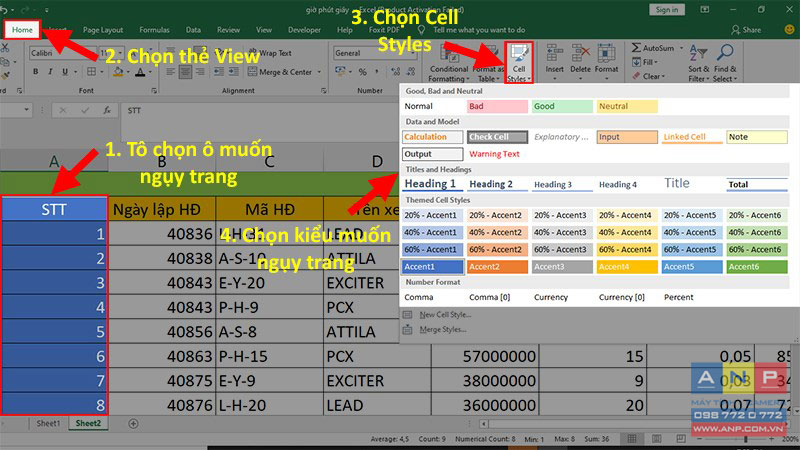Open the Sheet1 worksheet tab
The height and width of the screenshot is (450, 800).
(x=48, y=423)
